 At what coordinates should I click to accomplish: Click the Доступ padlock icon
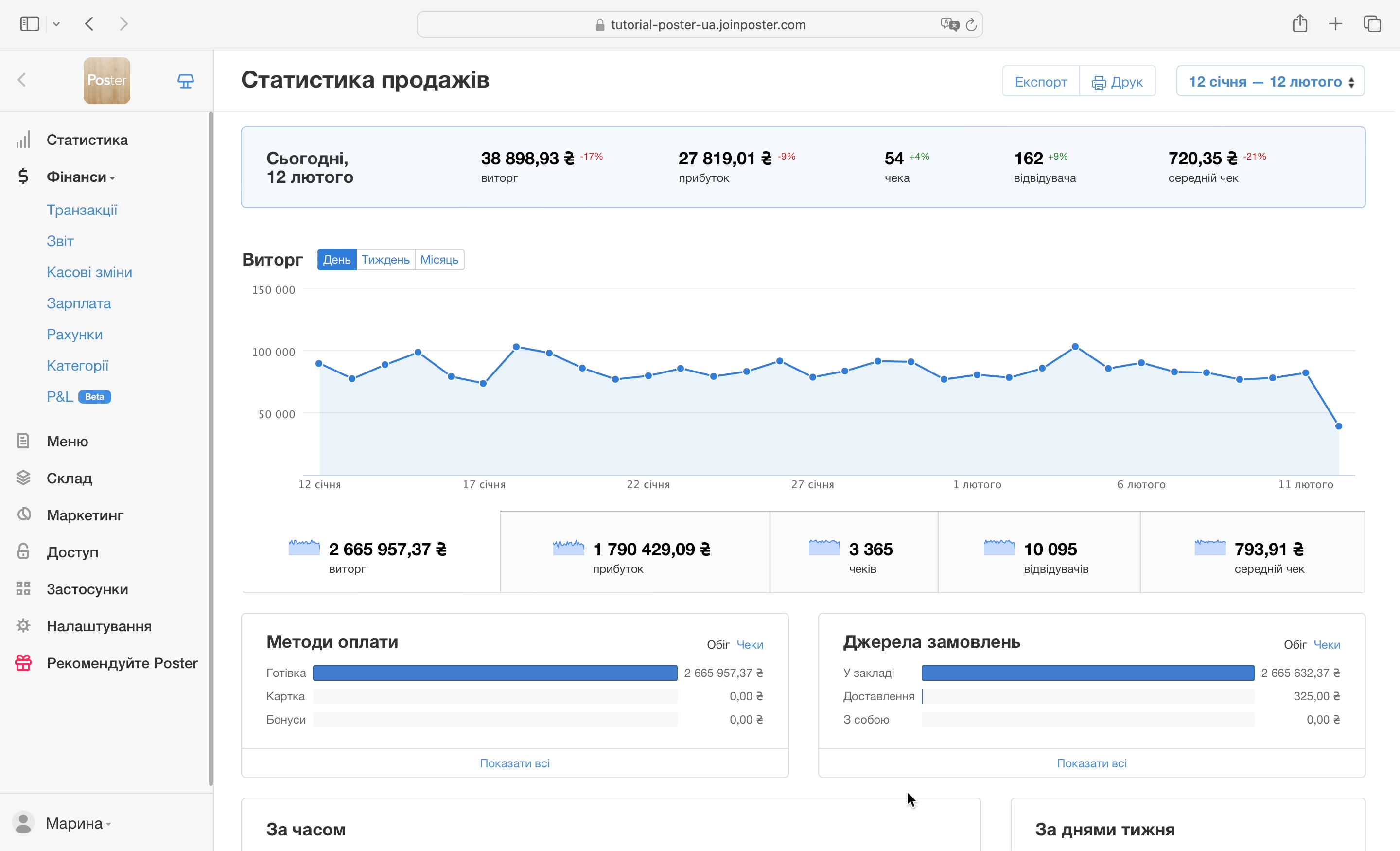pos(23,551)
